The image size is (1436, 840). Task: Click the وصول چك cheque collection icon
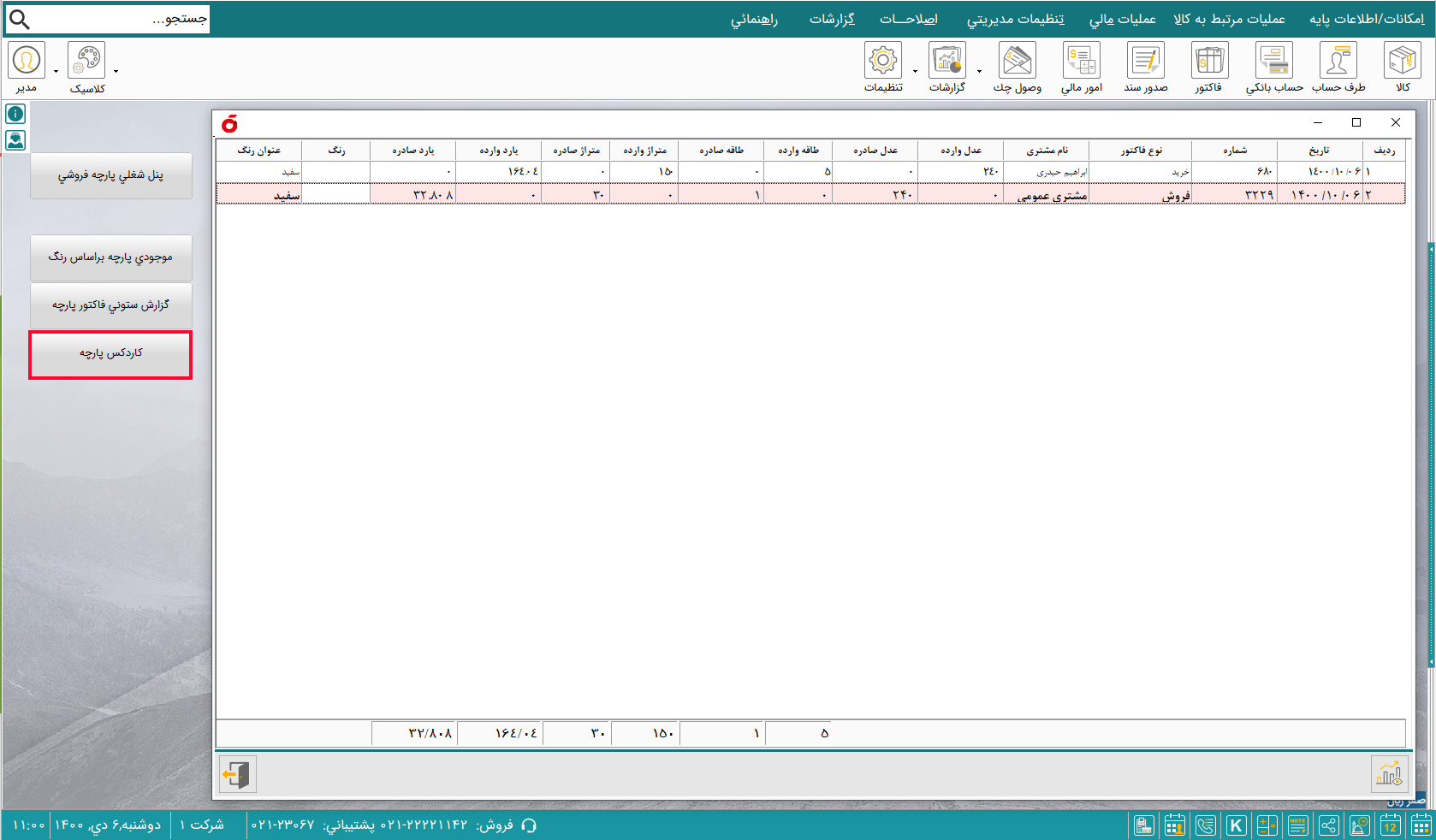point(1017,62)
